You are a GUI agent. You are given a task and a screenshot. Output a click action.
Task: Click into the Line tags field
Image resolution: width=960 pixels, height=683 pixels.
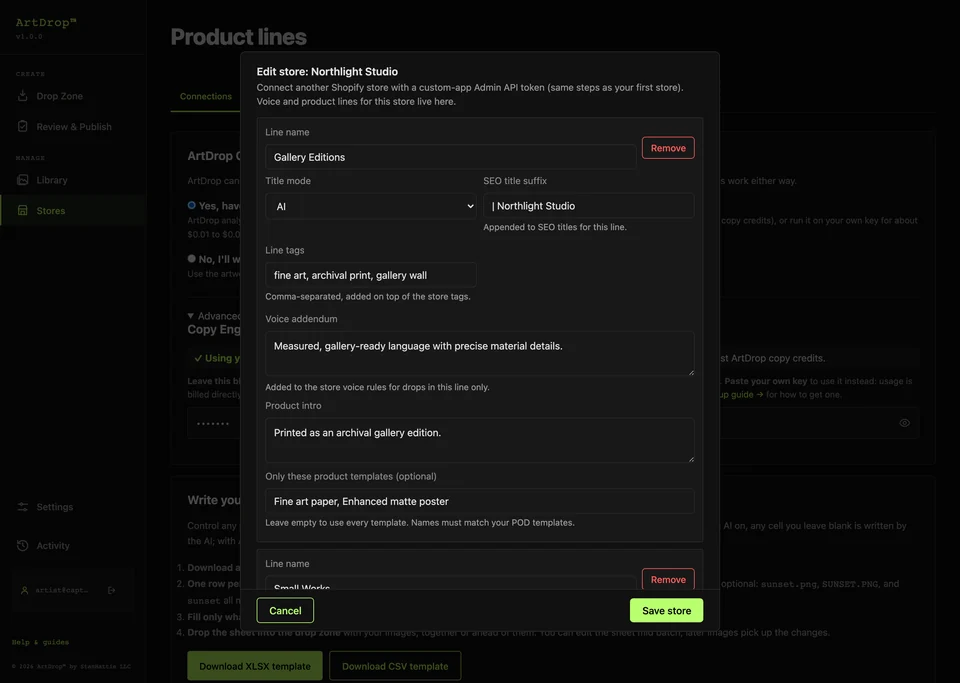click(370, 275)
